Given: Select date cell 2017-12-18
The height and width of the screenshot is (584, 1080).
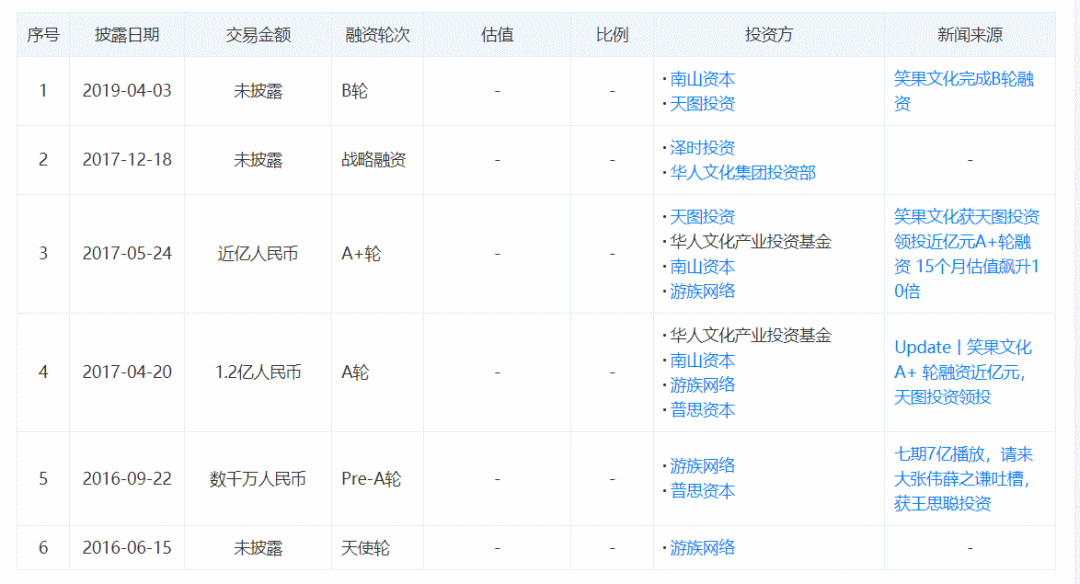Looking at the screenshot, I should 127,160.
